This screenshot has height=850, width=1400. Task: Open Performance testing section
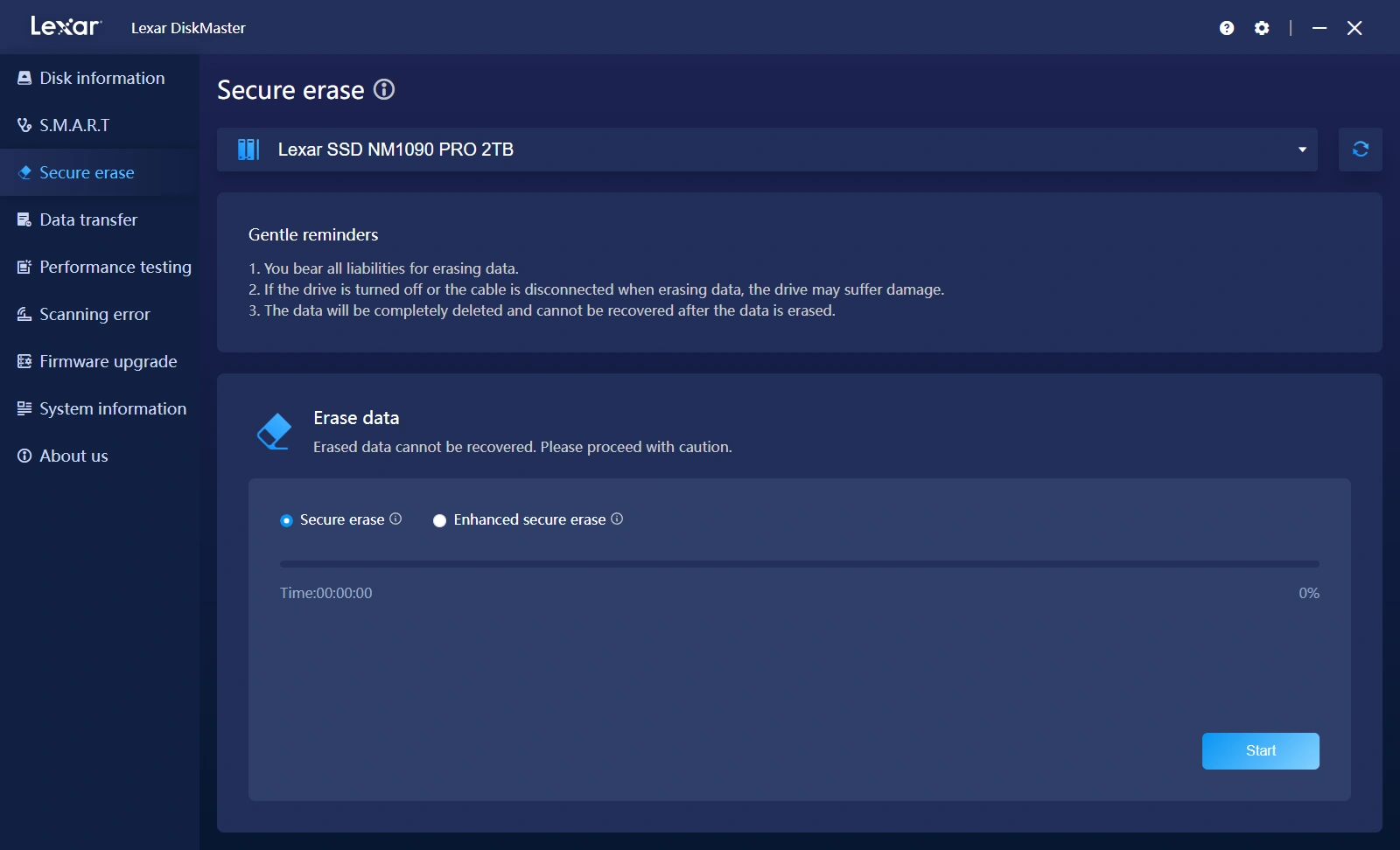tap(100, 267)
